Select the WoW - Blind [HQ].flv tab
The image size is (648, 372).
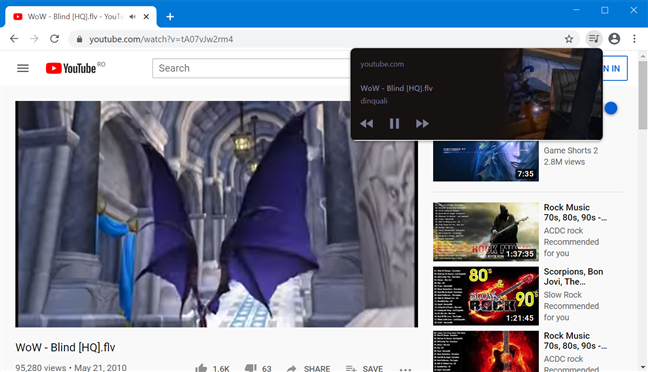pyautogui.click(x=81, y=17)
